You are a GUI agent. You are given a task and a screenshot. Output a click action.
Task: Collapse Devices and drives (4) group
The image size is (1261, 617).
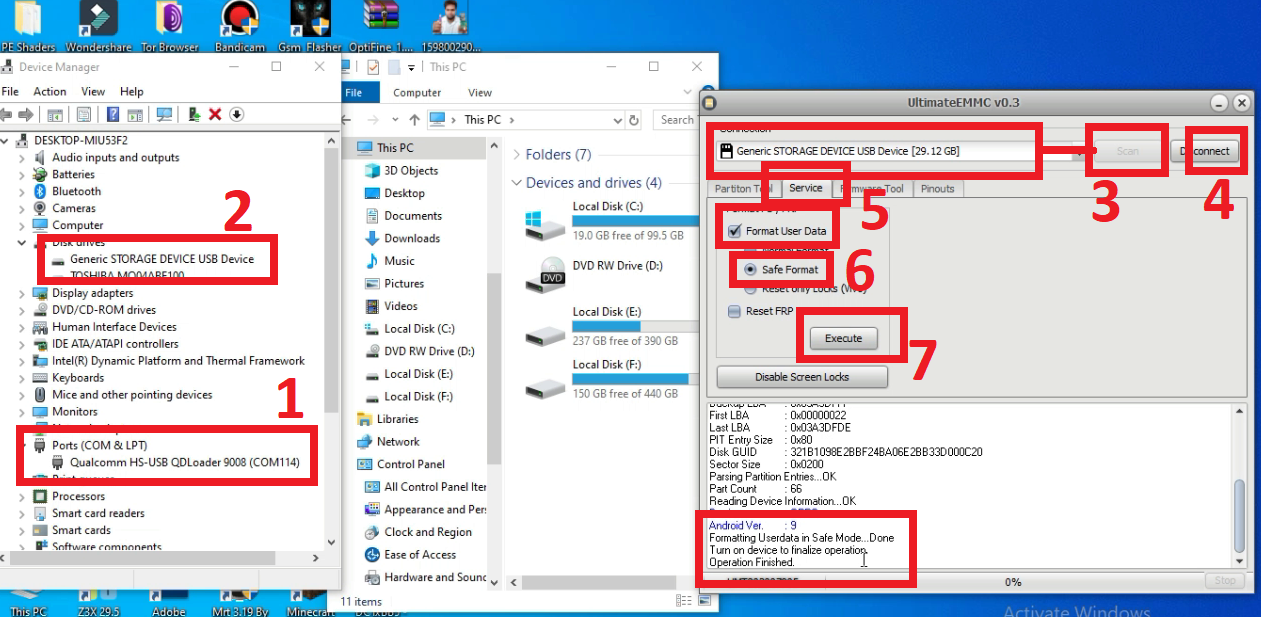point(516,183)
